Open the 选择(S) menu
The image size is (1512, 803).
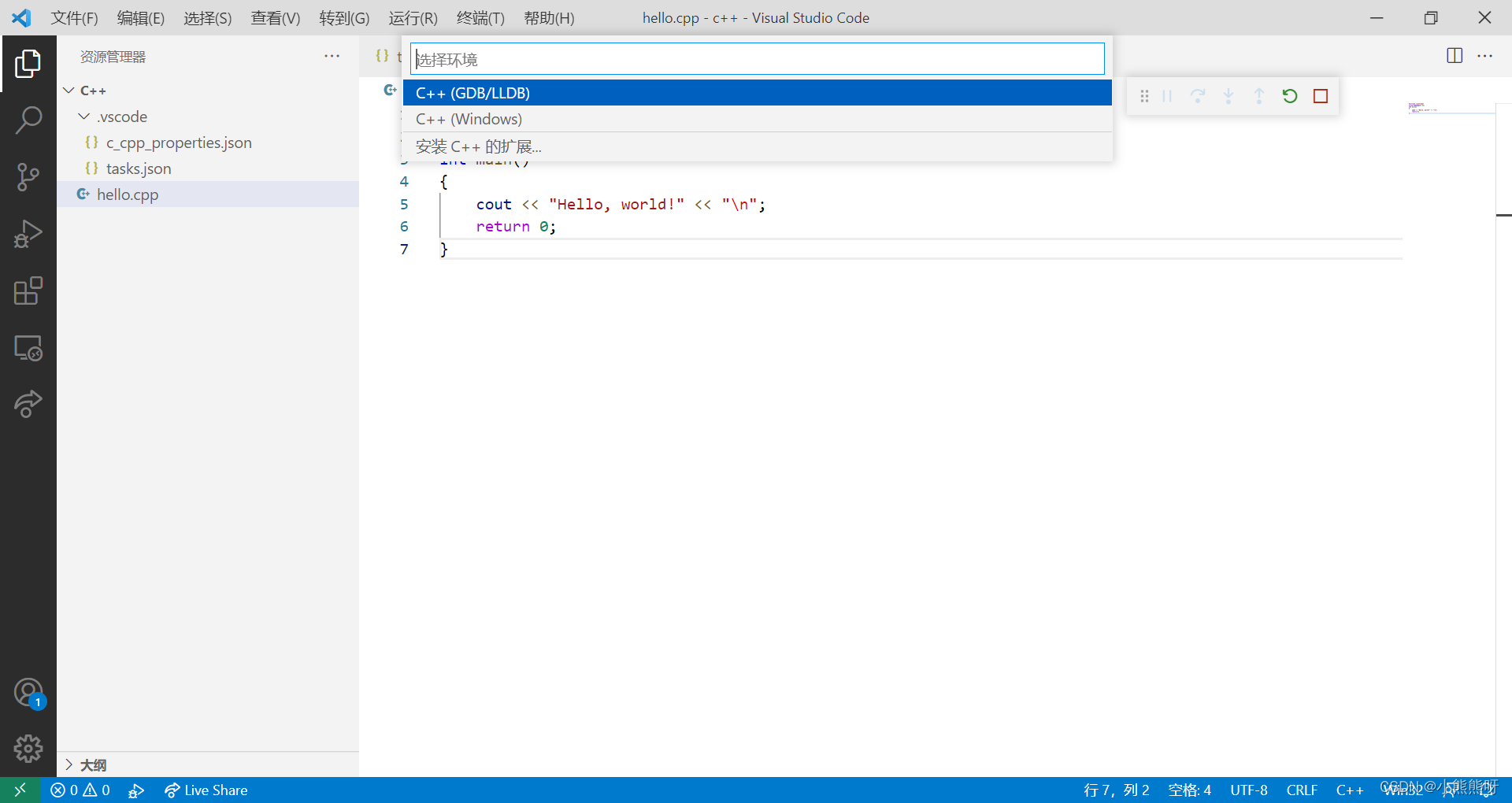[x=208, y=17]
